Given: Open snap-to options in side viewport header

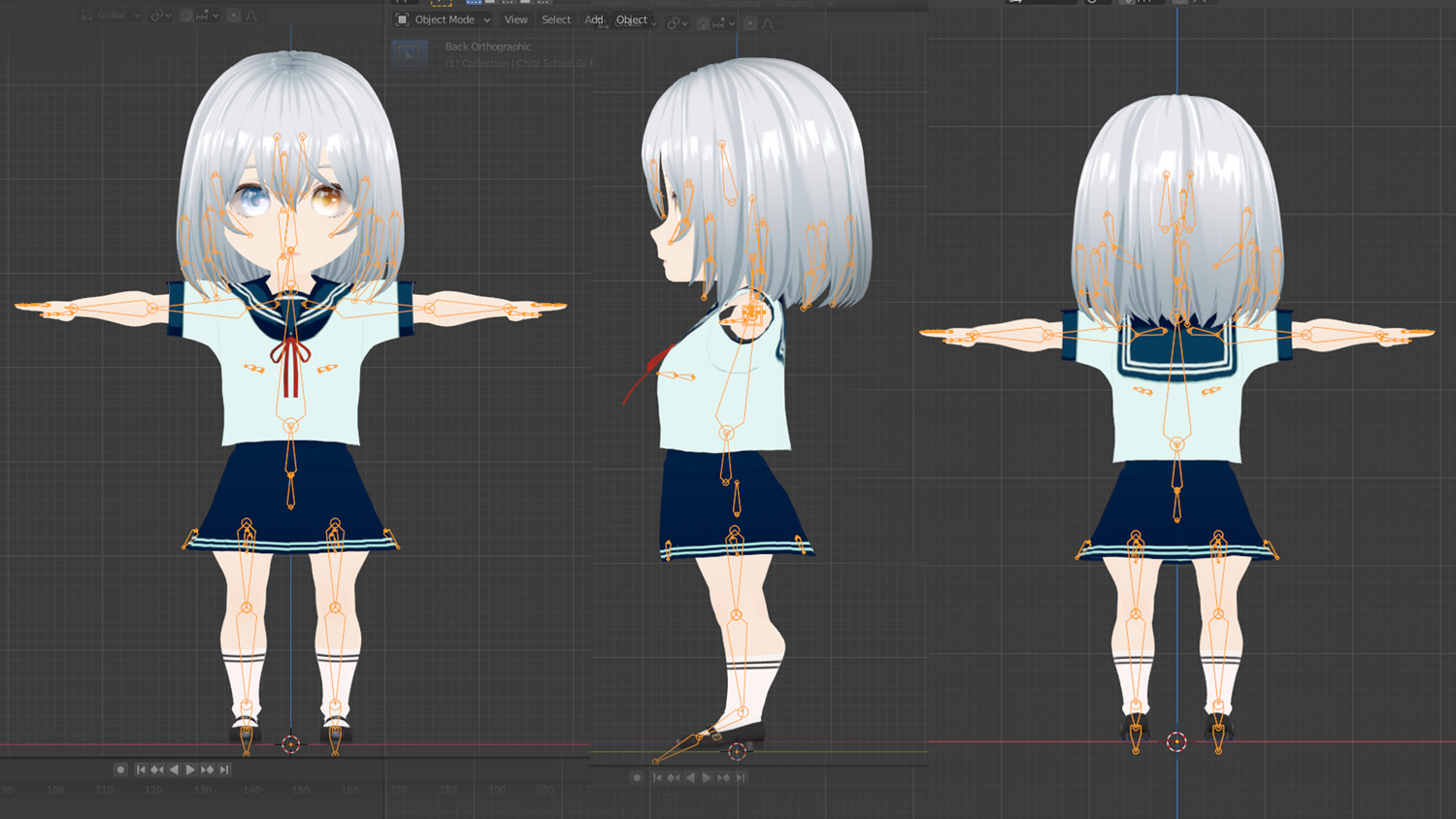Looking at the screenshot, I should click(x=724, y=23).
